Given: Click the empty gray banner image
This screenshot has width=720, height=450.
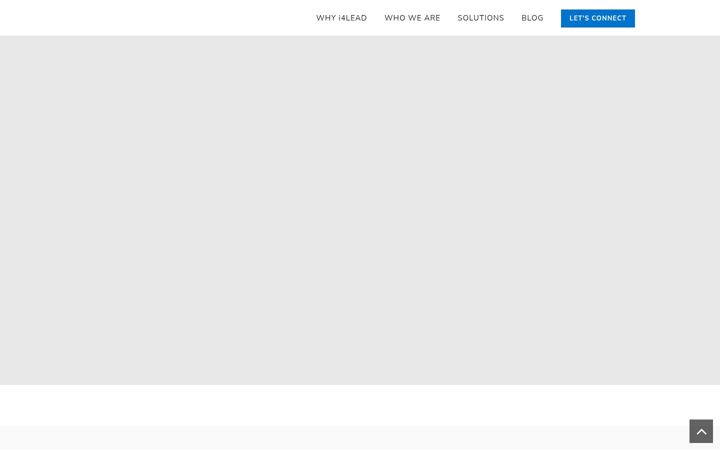Looking at the screenshot, I should (360, 210).
